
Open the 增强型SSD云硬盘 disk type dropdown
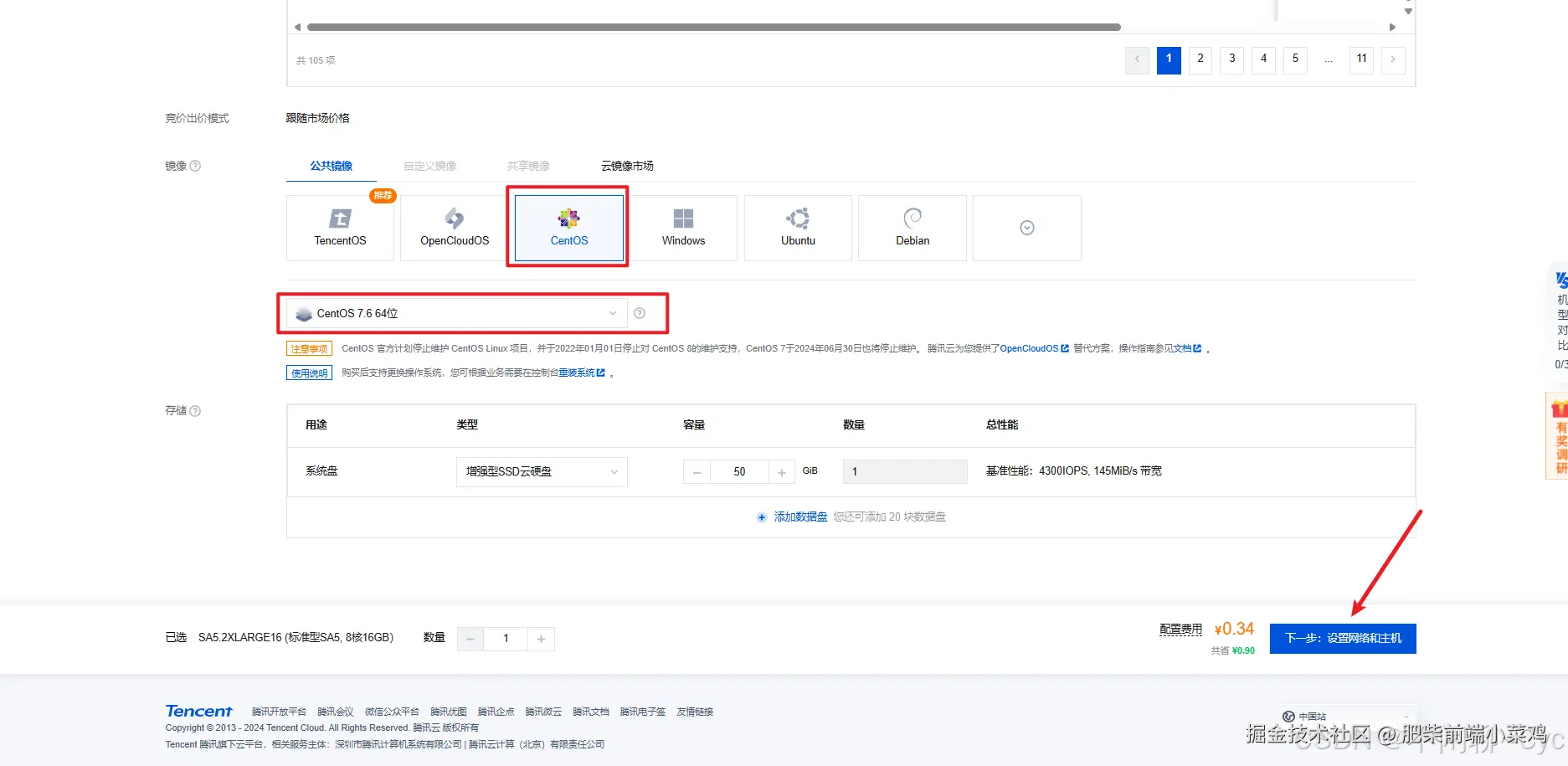click(x=542, y=471)
